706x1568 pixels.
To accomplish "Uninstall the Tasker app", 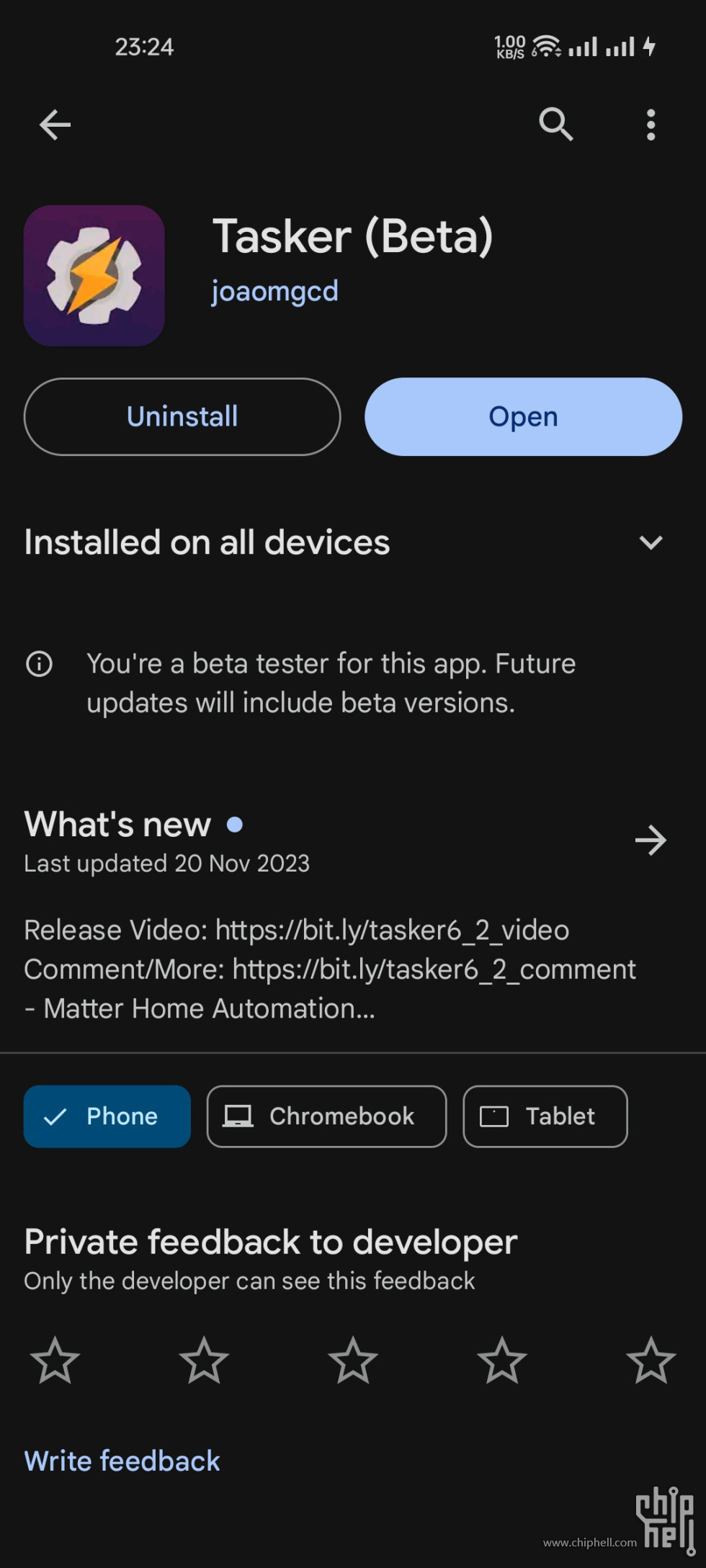I will coord(182,416).
